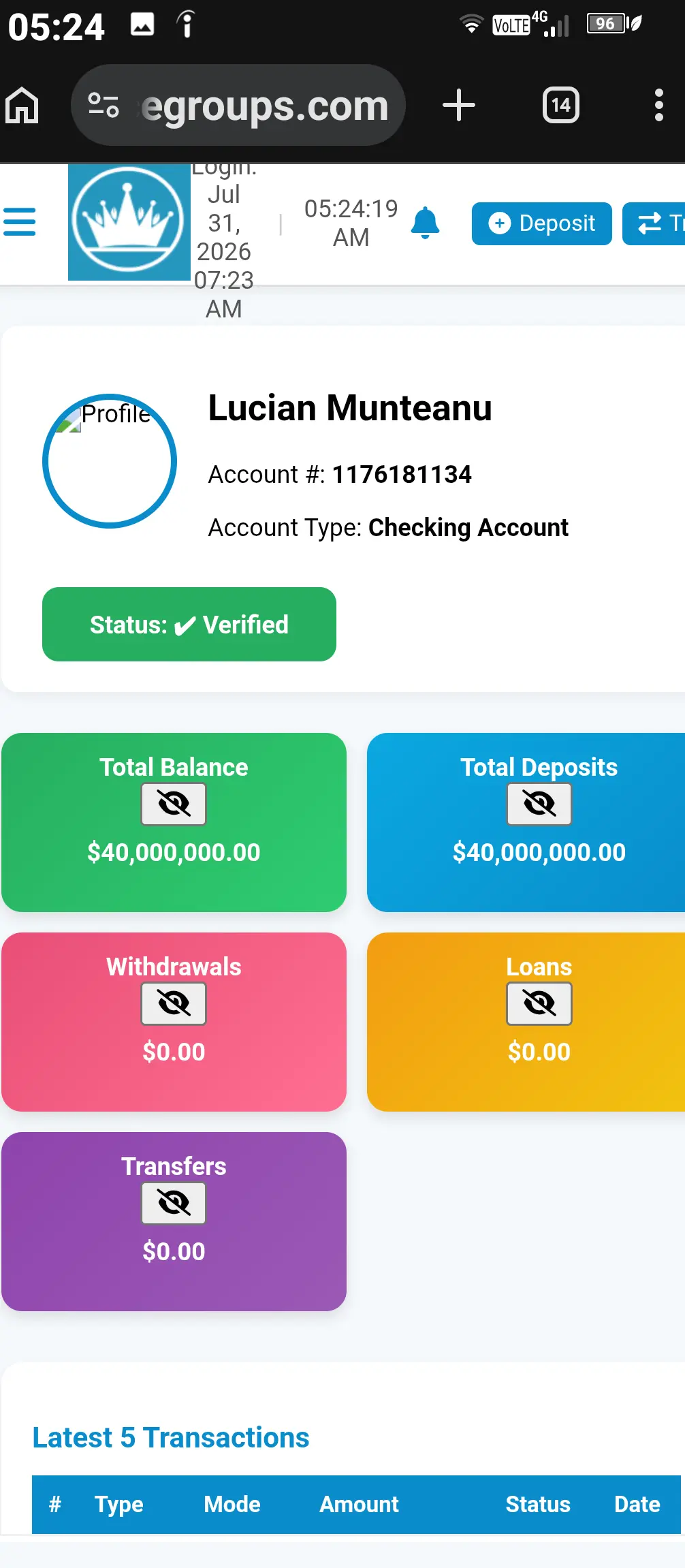
Task: Hide the Loans amount
Action: 539,1004
